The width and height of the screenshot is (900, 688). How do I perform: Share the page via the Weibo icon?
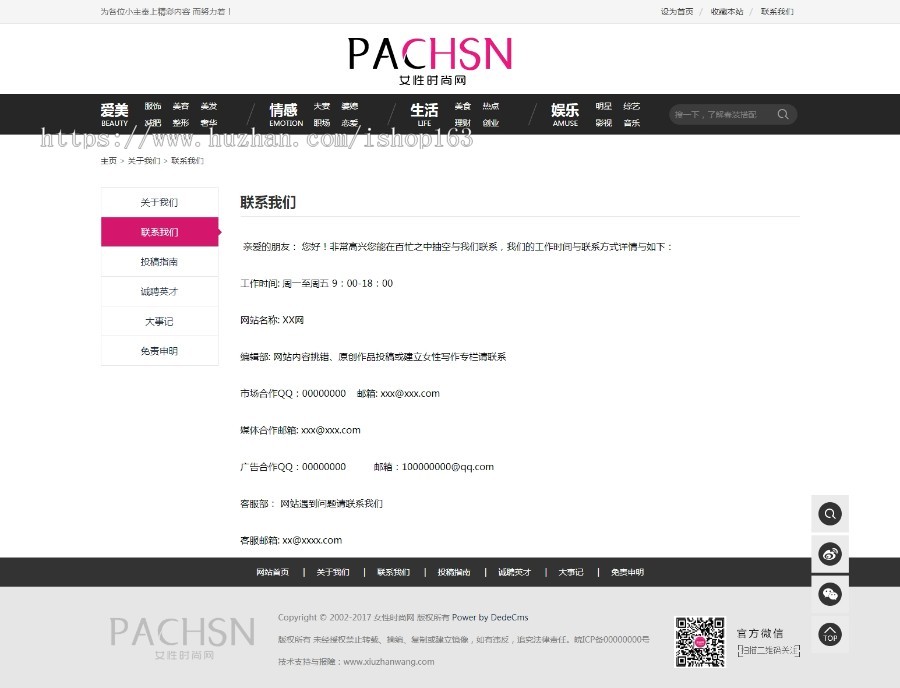pyautogui.click(x=830, y=553)
